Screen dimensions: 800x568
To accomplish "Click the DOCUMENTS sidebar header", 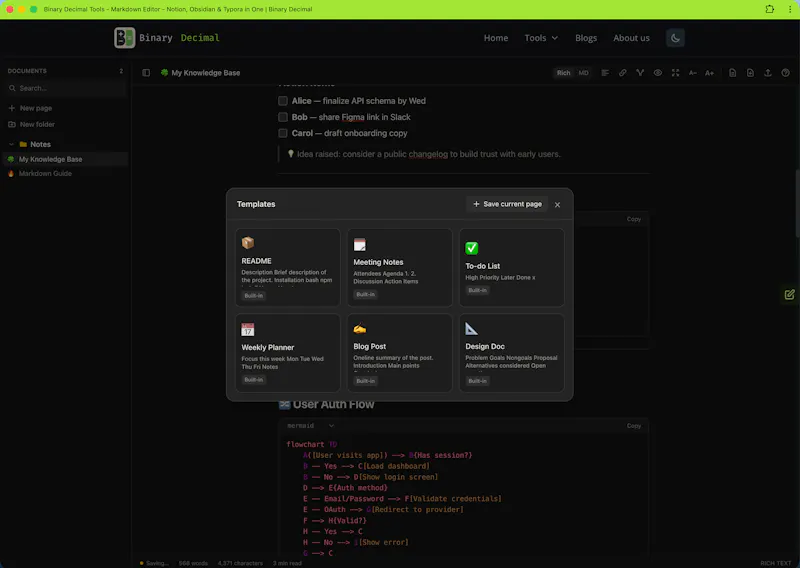I will (27, 71).
